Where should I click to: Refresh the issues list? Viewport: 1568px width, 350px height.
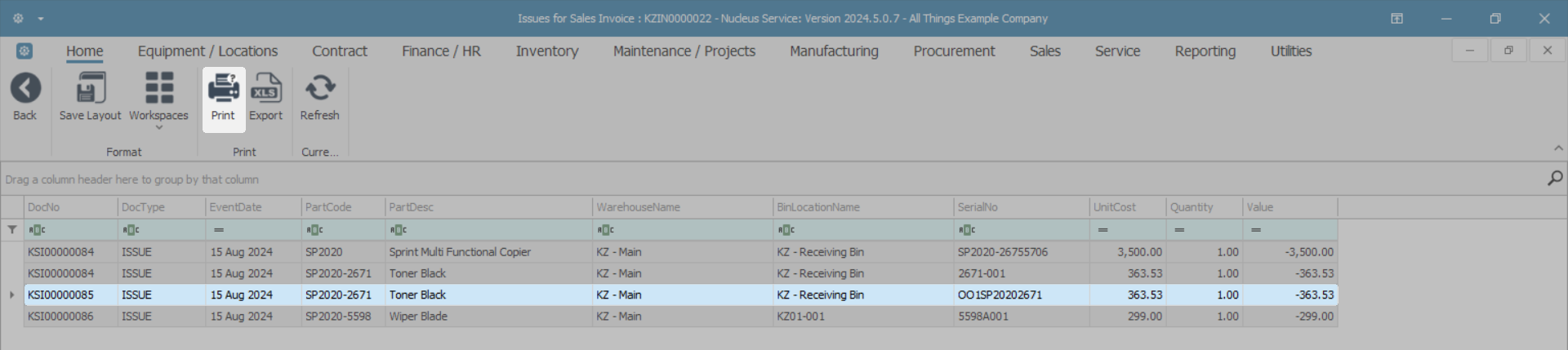[319, 89]
